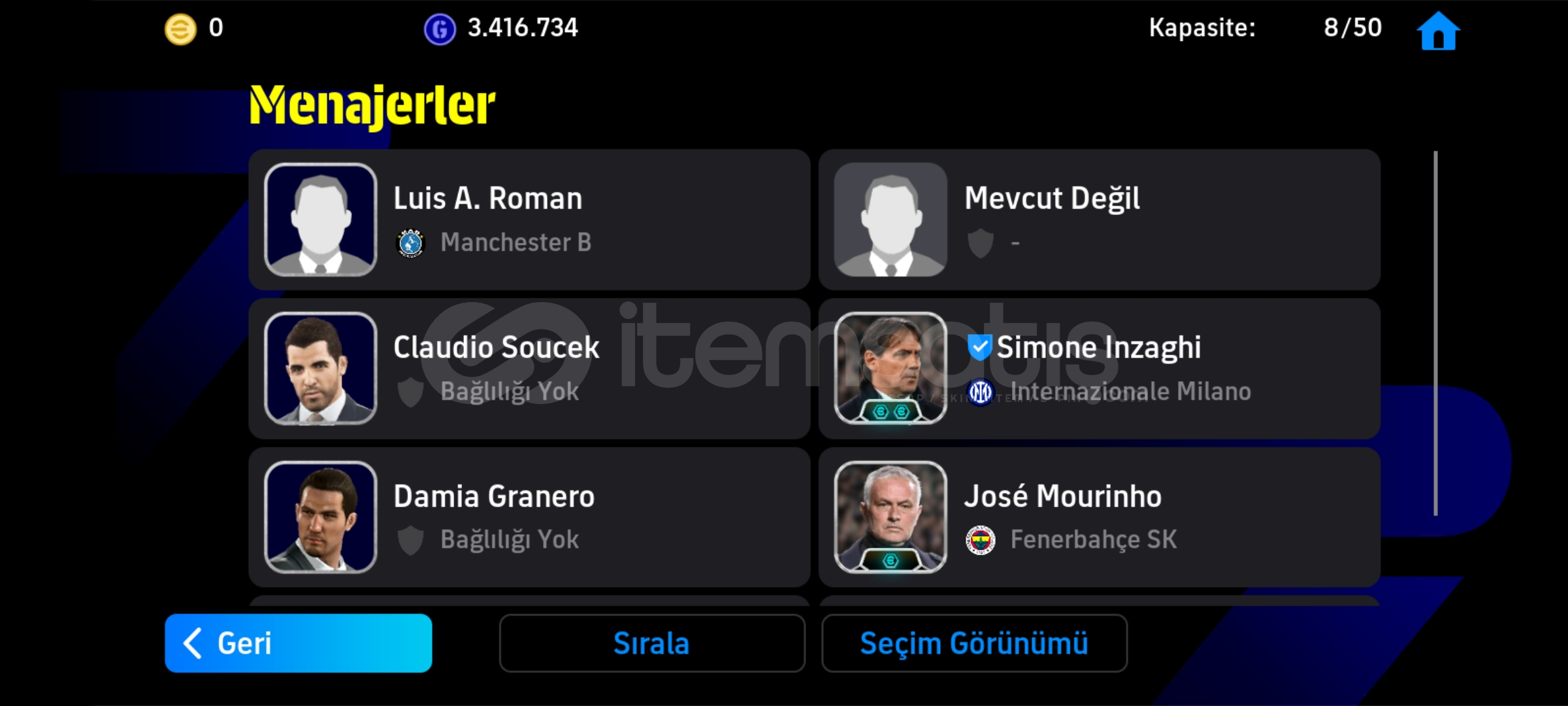
Task: Open the Luis A. Roman manager card
Action: (x=529, y=220)
